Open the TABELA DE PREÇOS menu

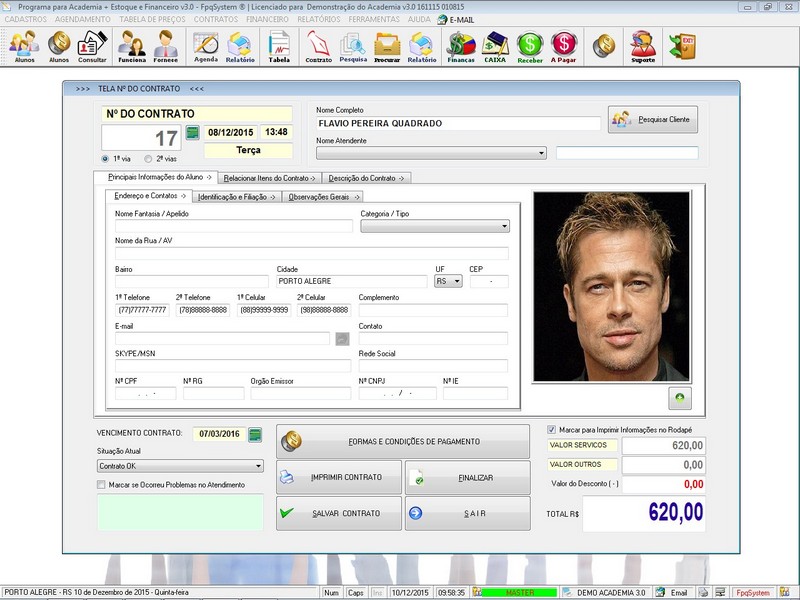(x=153, y=19)
